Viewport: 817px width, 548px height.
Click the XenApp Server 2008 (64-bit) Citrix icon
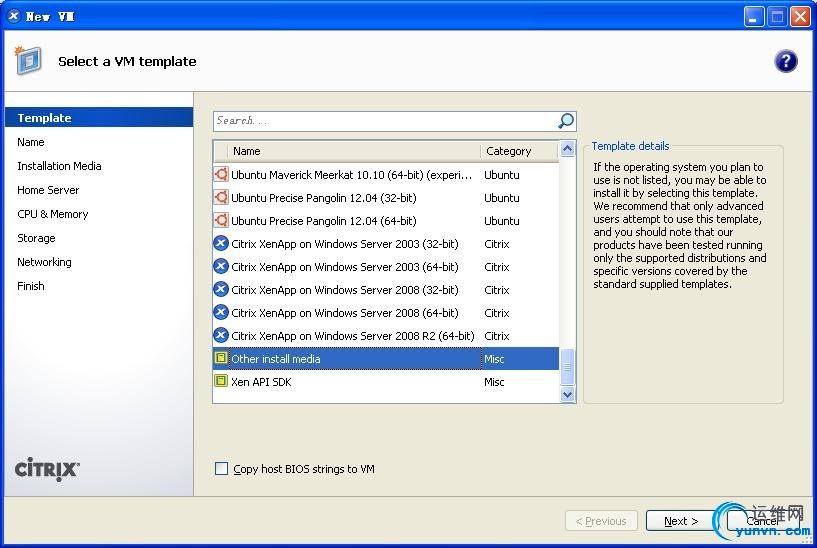(221, 312)
